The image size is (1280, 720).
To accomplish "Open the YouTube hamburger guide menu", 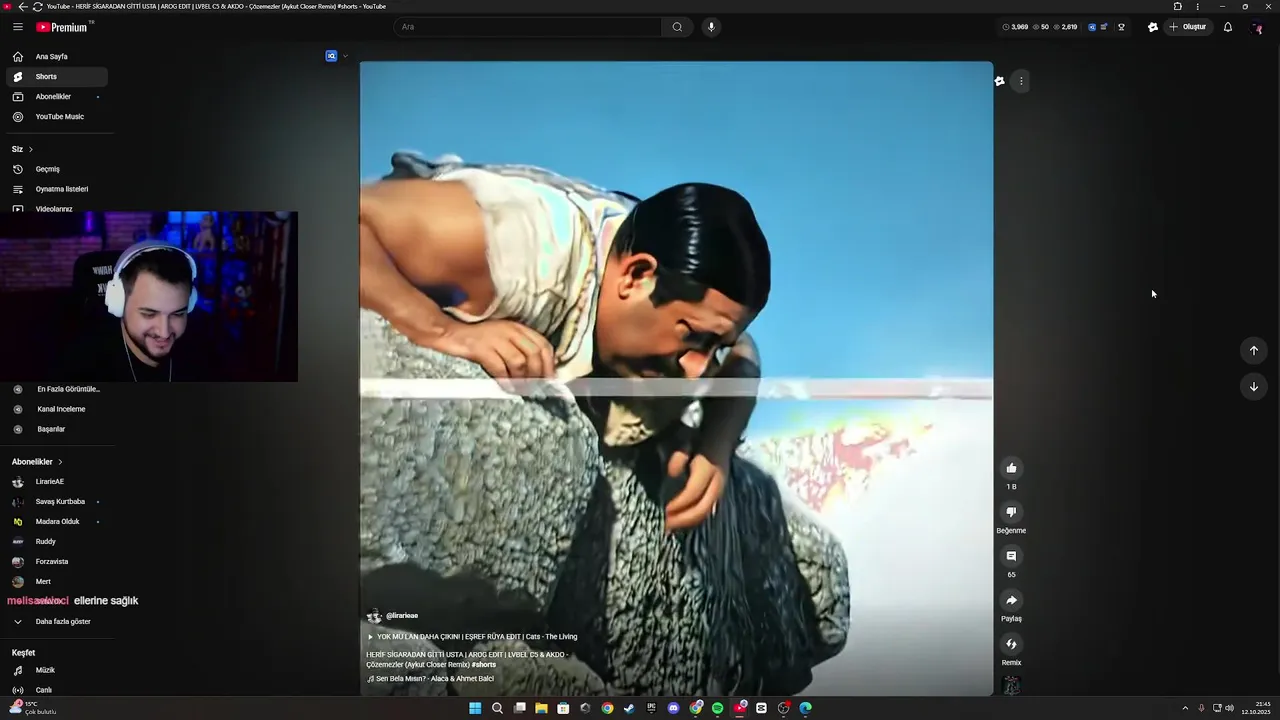I will [x=17, y=27].
